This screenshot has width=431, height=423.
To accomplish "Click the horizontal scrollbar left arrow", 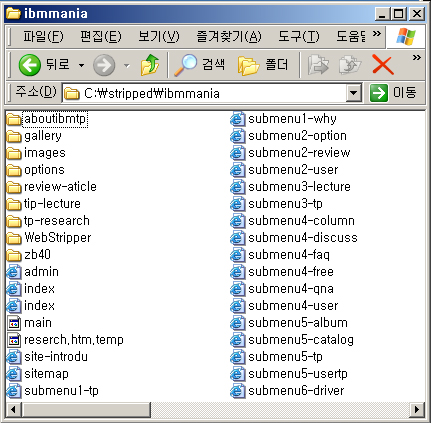I will coord(14,409).
